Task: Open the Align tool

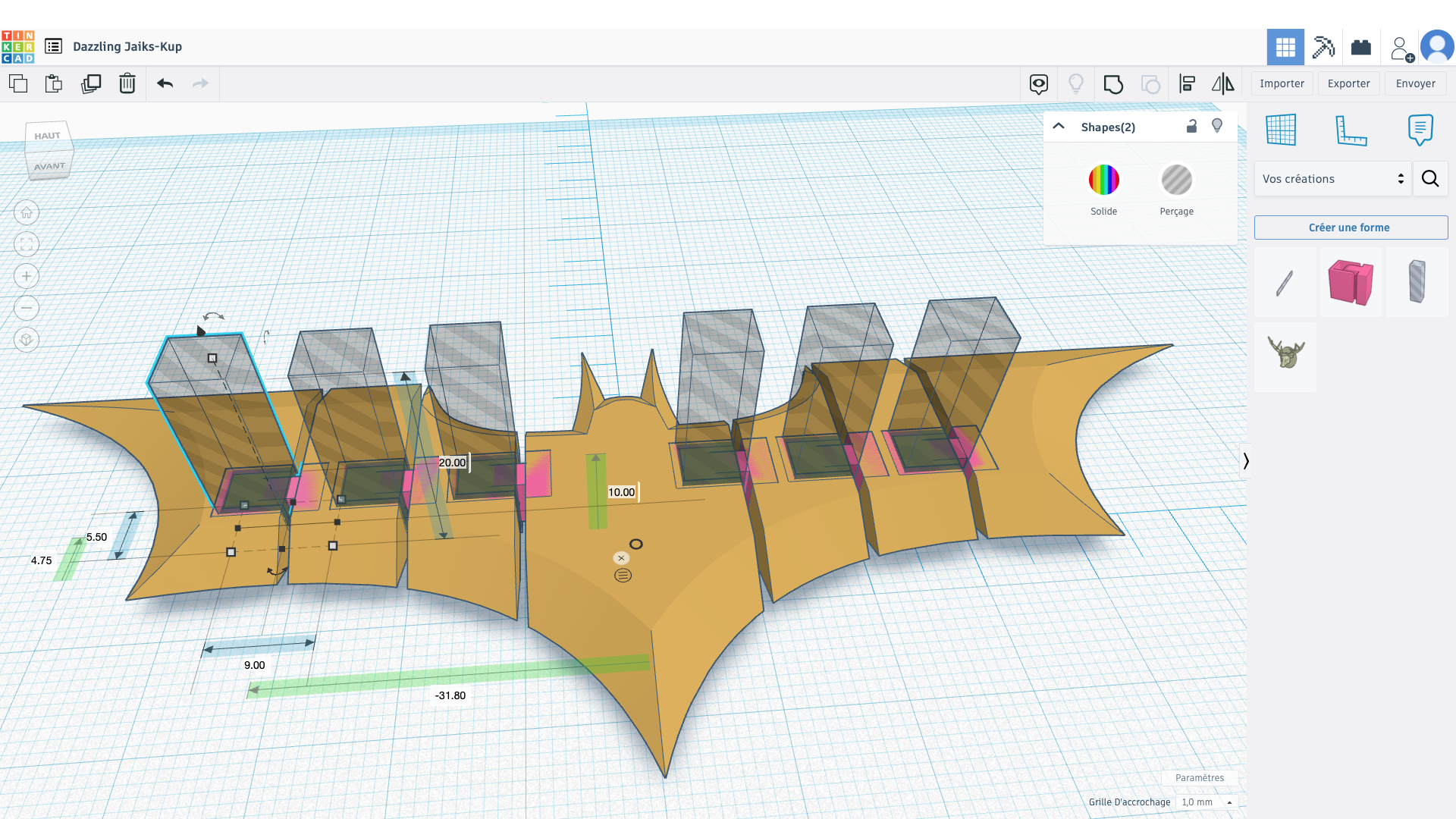Action: 1188,83
